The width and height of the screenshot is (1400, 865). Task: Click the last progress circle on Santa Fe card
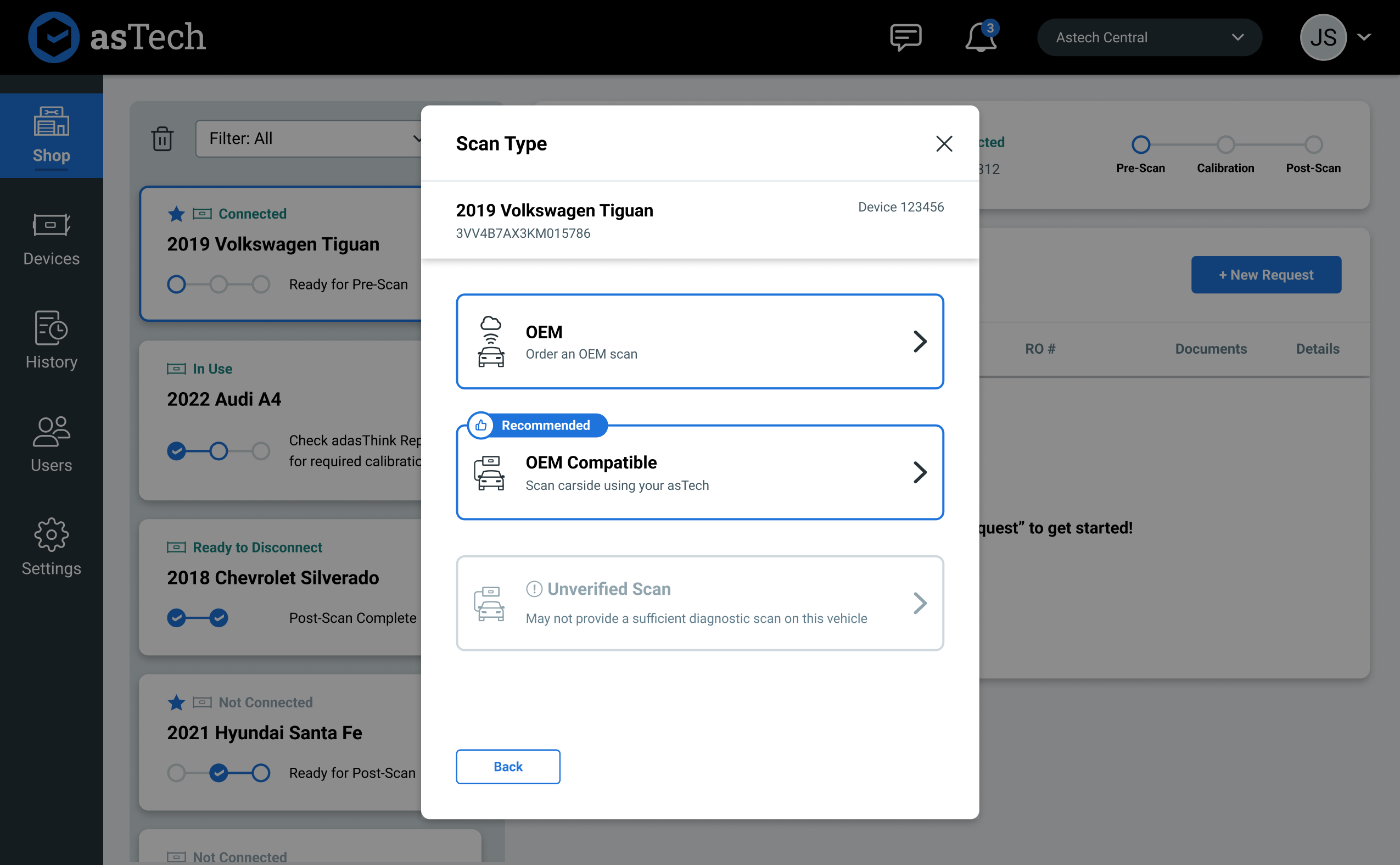tap(261, 773)
